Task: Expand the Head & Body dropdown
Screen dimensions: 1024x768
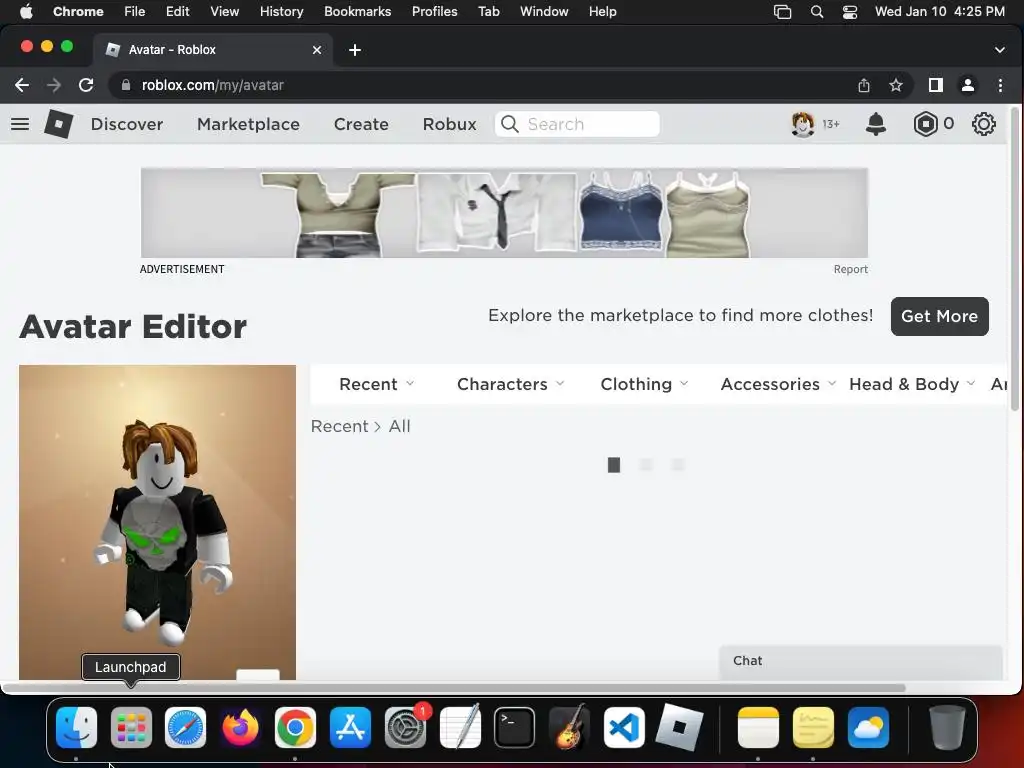Action: pos(912,384)
